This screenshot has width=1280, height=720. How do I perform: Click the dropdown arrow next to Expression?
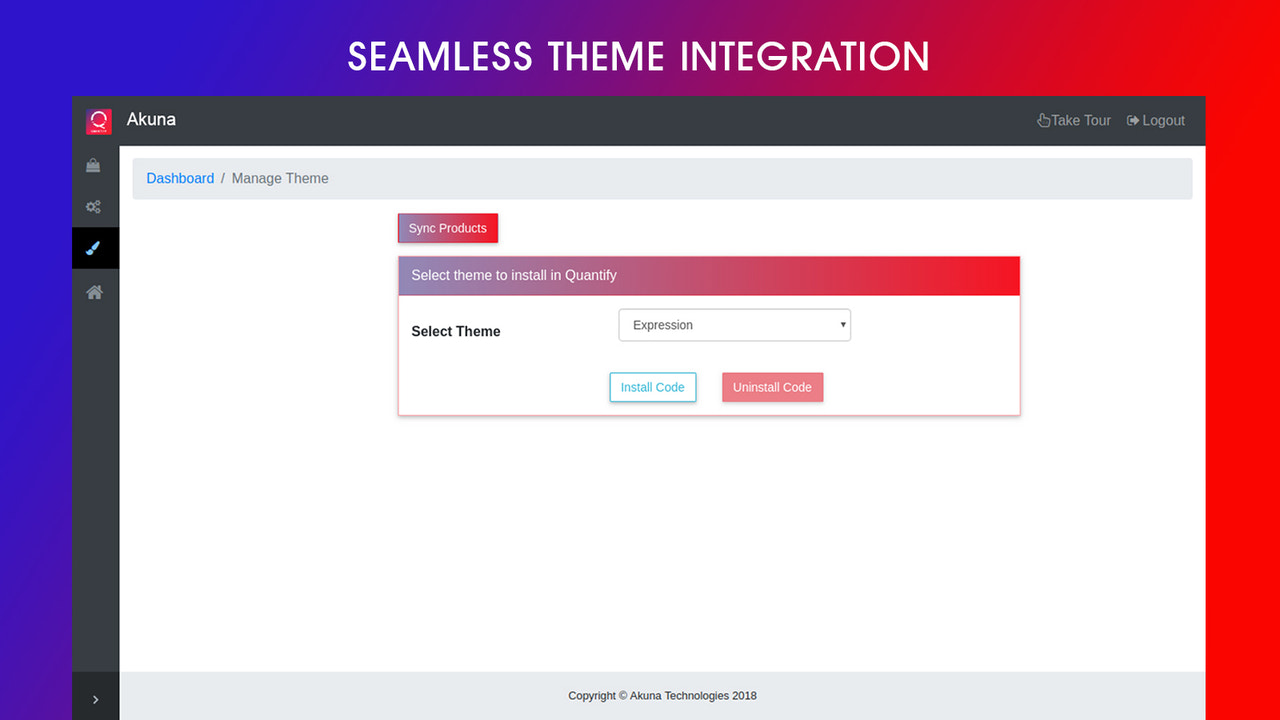[x=842, y=325]
